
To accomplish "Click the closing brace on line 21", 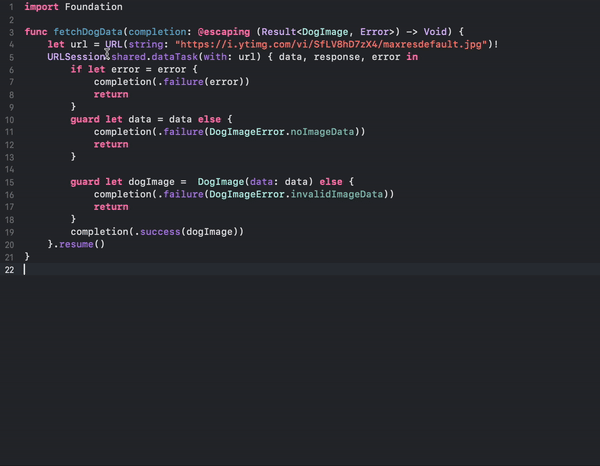I will (x=27, y=257).
